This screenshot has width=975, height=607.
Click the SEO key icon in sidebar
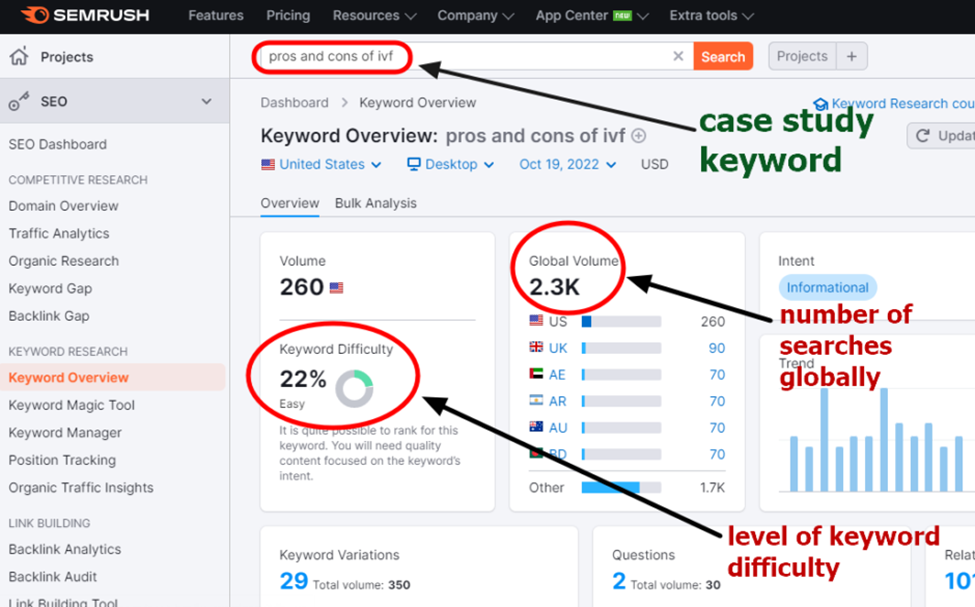(19, 102)
